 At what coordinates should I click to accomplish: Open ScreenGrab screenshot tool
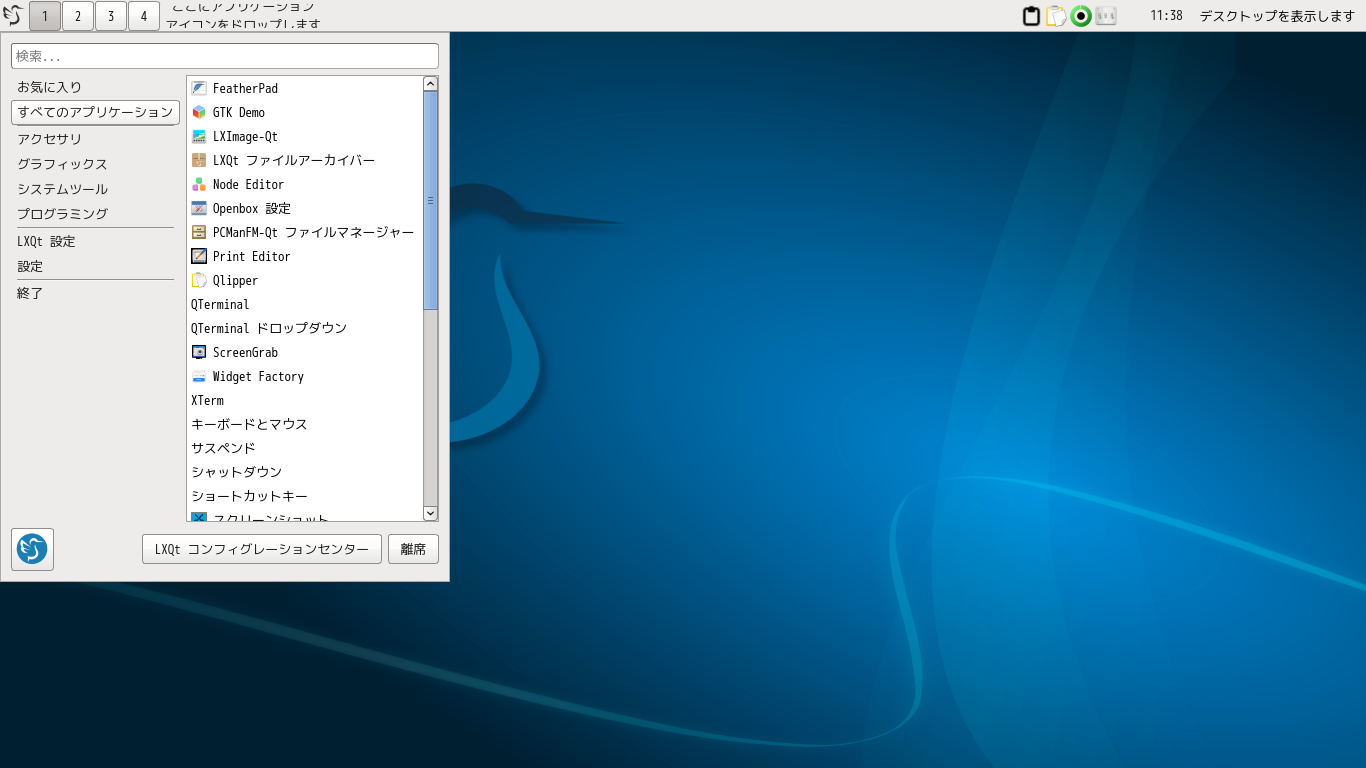245,353
